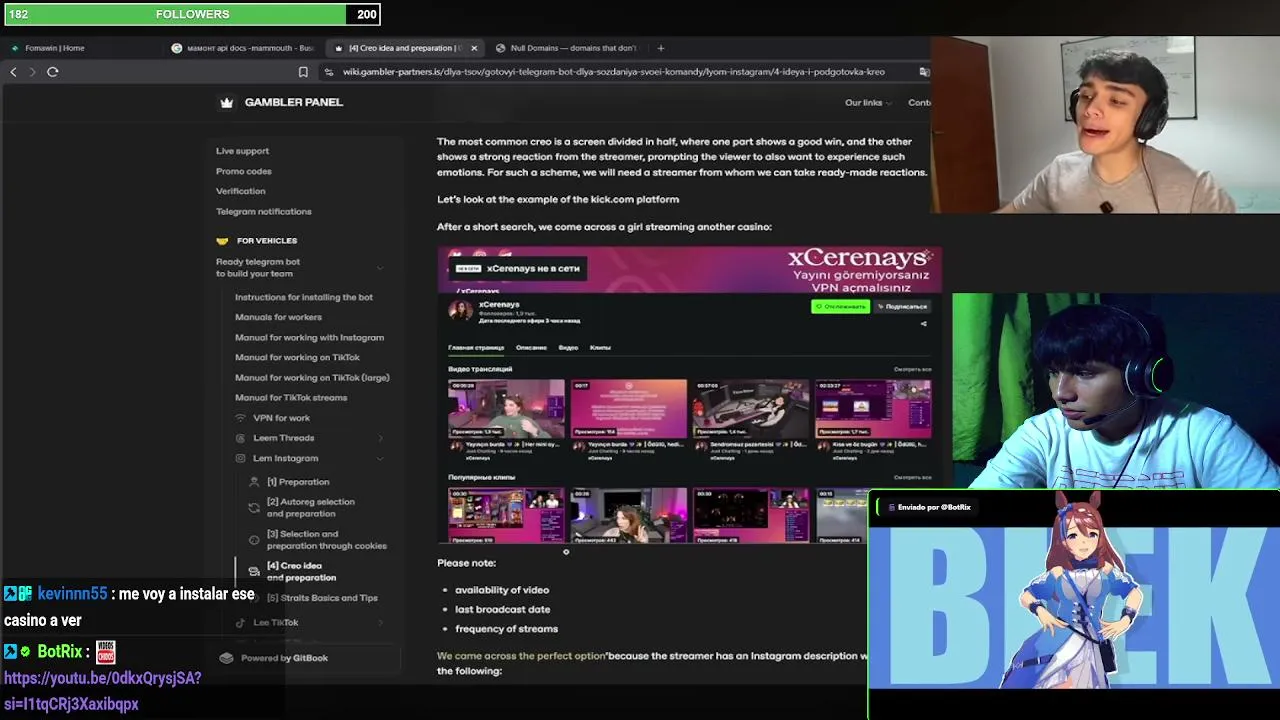This screenshot has height=720, width=1280.
Task: Click the Wi-Fi icon next to VPN for work
Action: 240,418
